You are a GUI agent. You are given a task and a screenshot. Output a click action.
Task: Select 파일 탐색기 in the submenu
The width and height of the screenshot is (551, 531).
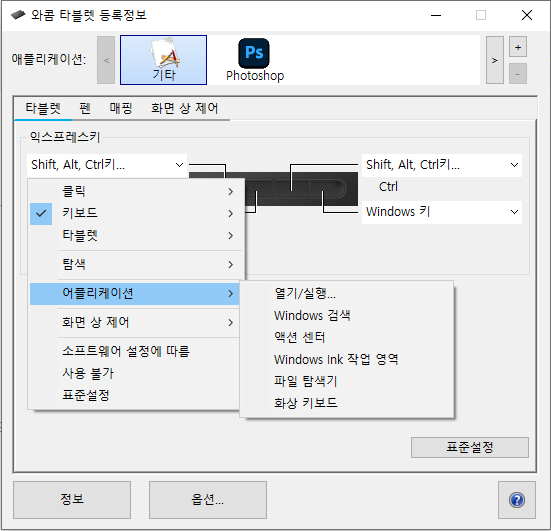point(346,381)
